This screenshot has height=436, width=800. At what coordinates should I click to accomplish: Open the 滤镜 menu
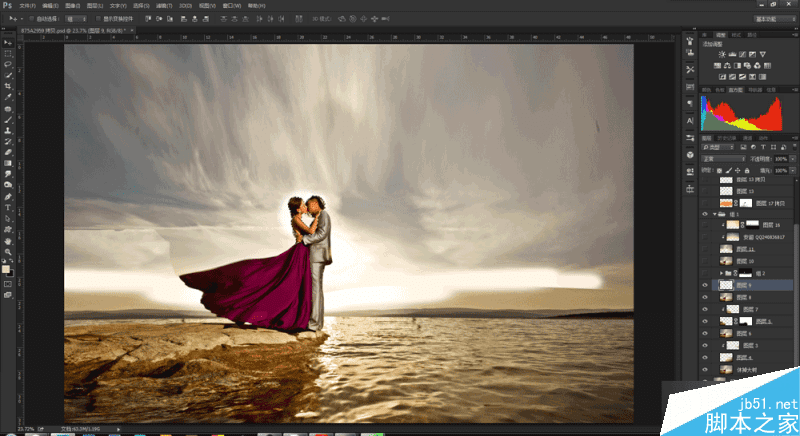point(164,6)
